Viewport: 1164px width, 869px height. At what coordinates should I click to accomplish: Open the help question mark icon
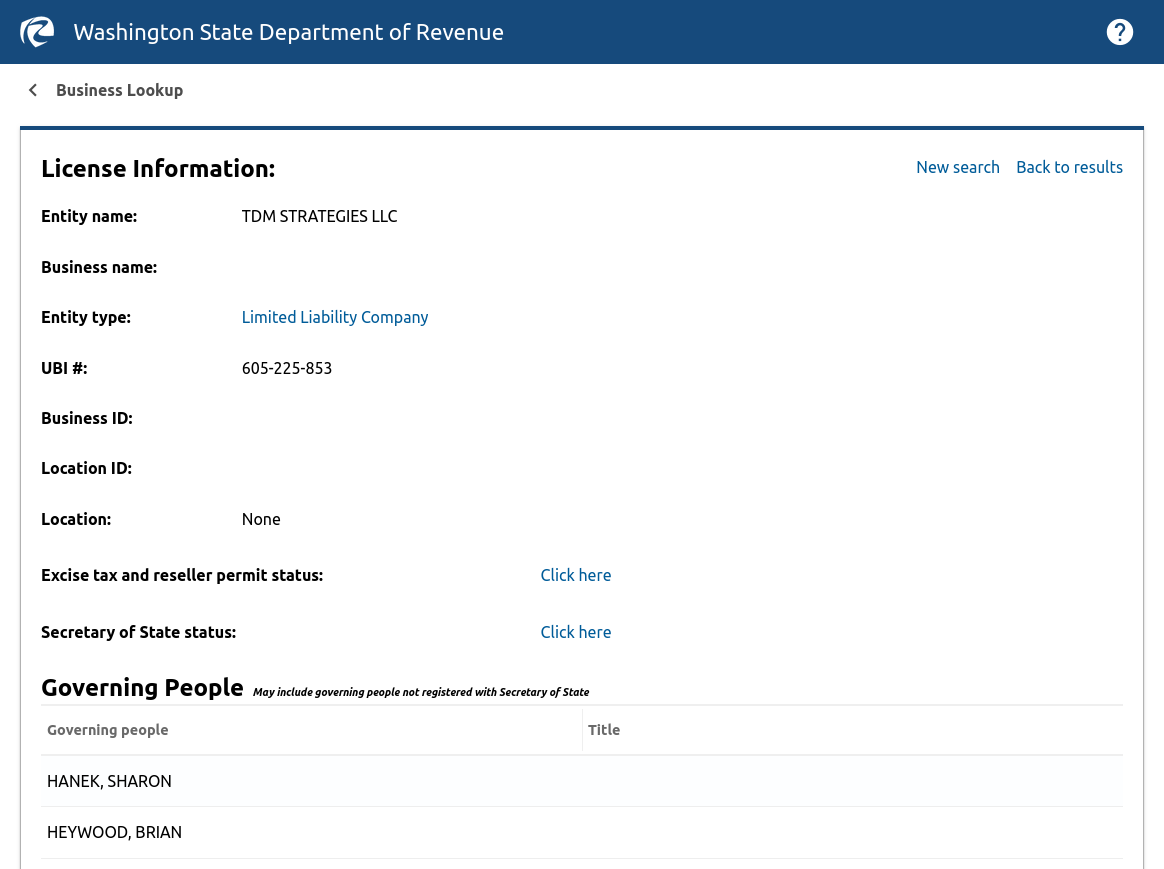[x=1119, y=32]
